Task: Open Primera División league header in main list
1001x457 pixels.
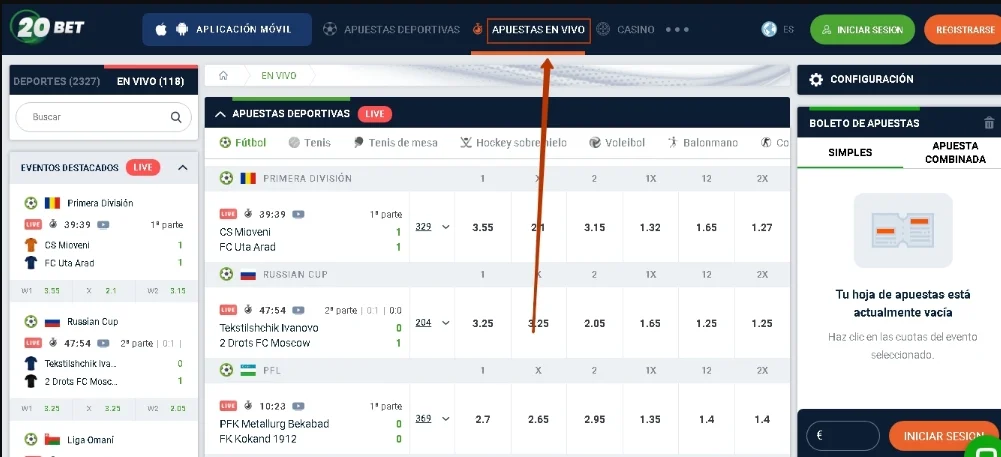Action: (x=307, y=179)
